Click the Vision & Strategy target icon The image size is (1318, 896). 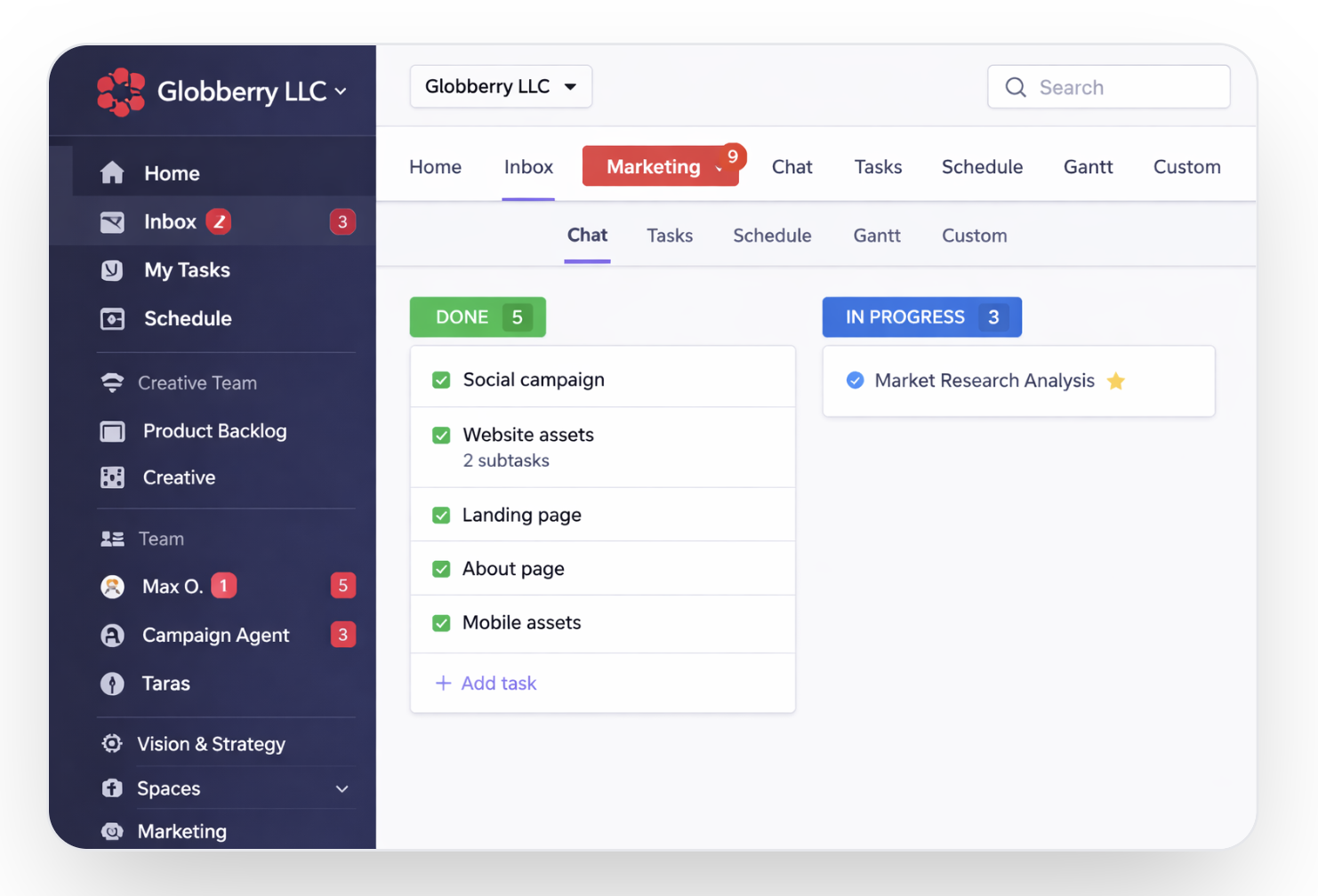112,743
